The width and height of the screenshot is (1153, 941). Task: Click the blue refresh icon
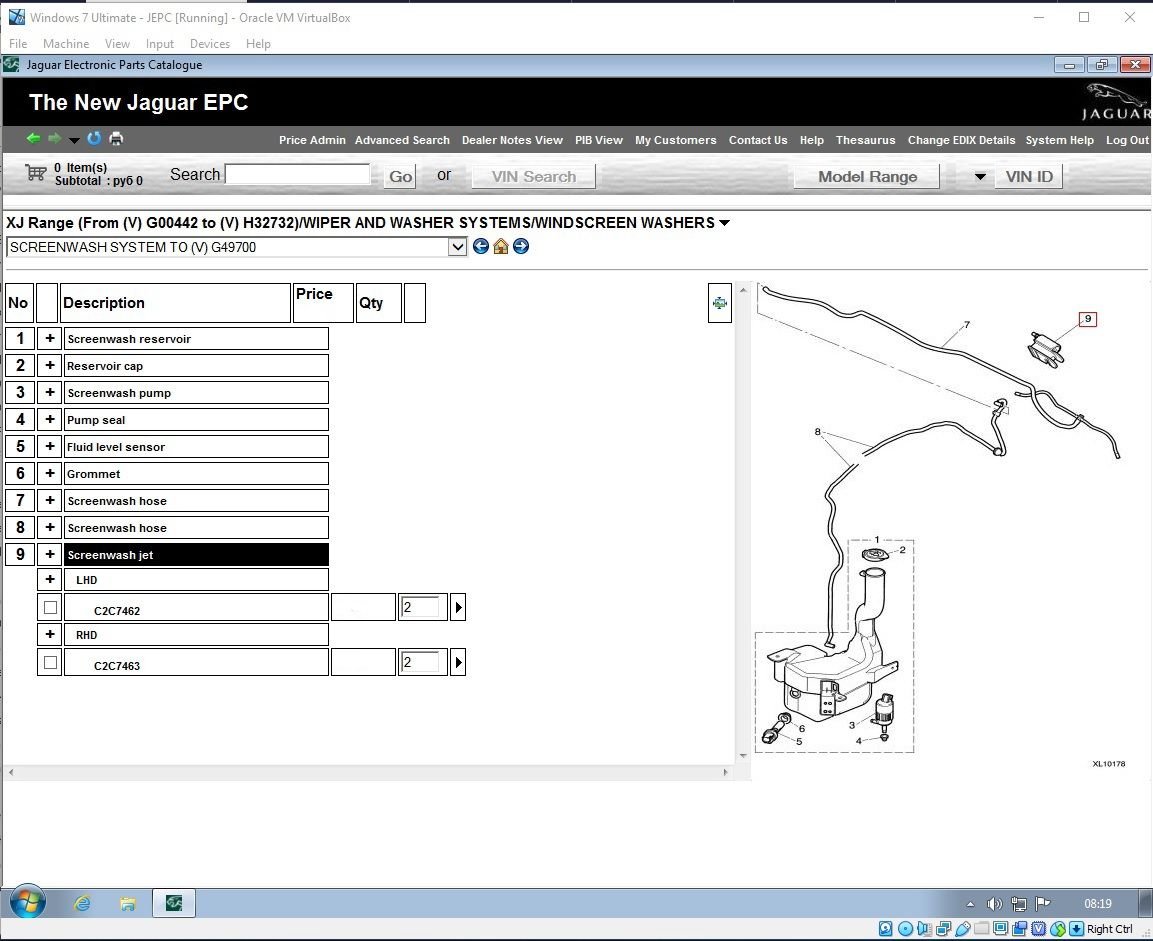pyautogui.click(x=95, y=139)
